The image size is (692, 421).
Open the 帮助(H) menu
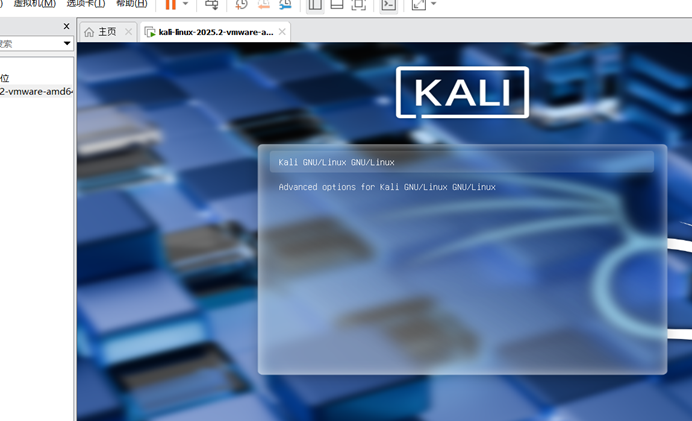point(132,4)
